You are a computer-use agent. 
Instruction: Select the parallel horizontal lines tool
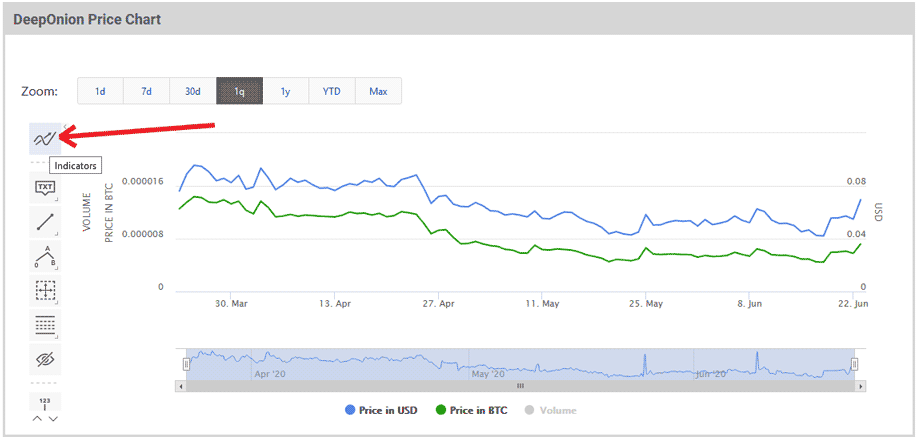click(45, 325)
